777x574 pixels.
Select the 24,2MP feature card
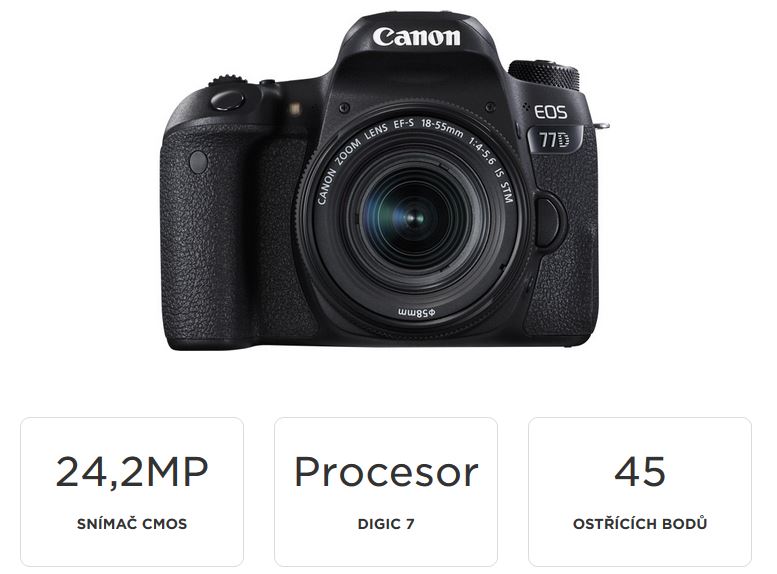[x=132, y=492]
